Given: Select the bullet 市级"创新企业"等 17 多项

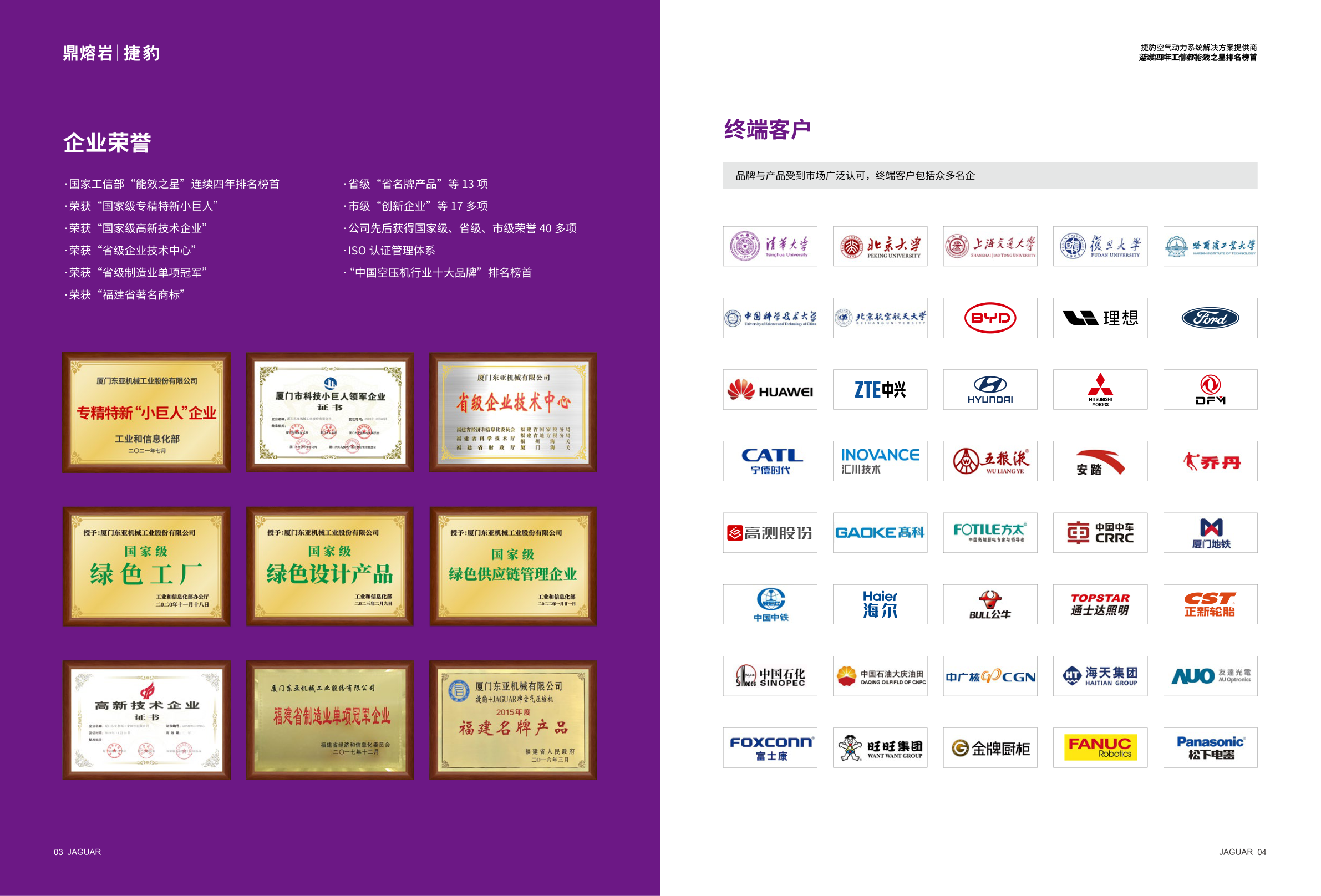Looking at the screenshot, I should click(x=415, y=206).
